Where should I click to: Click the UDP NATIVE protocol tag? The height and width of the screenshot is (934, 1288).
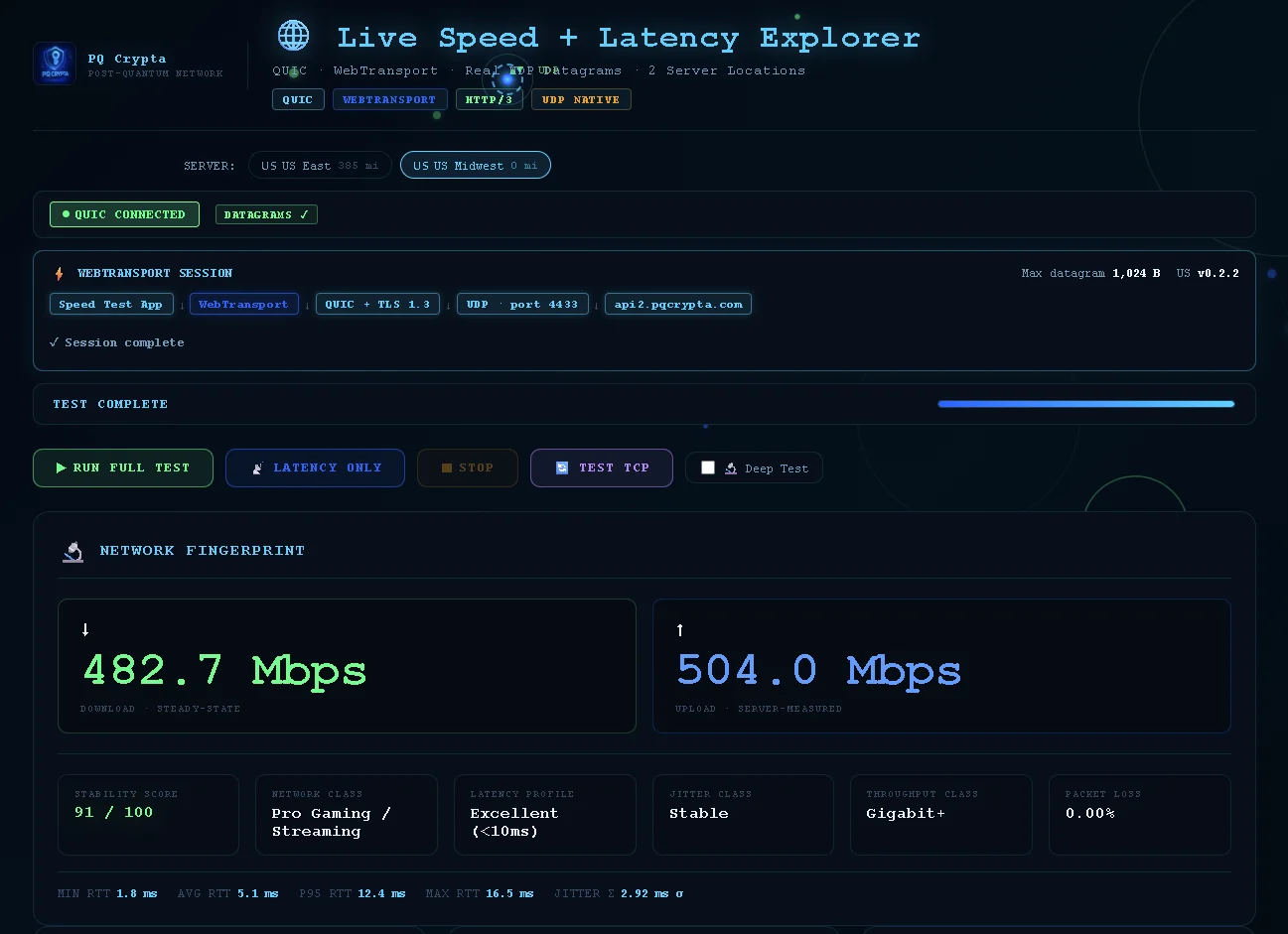tap(581, 99)
